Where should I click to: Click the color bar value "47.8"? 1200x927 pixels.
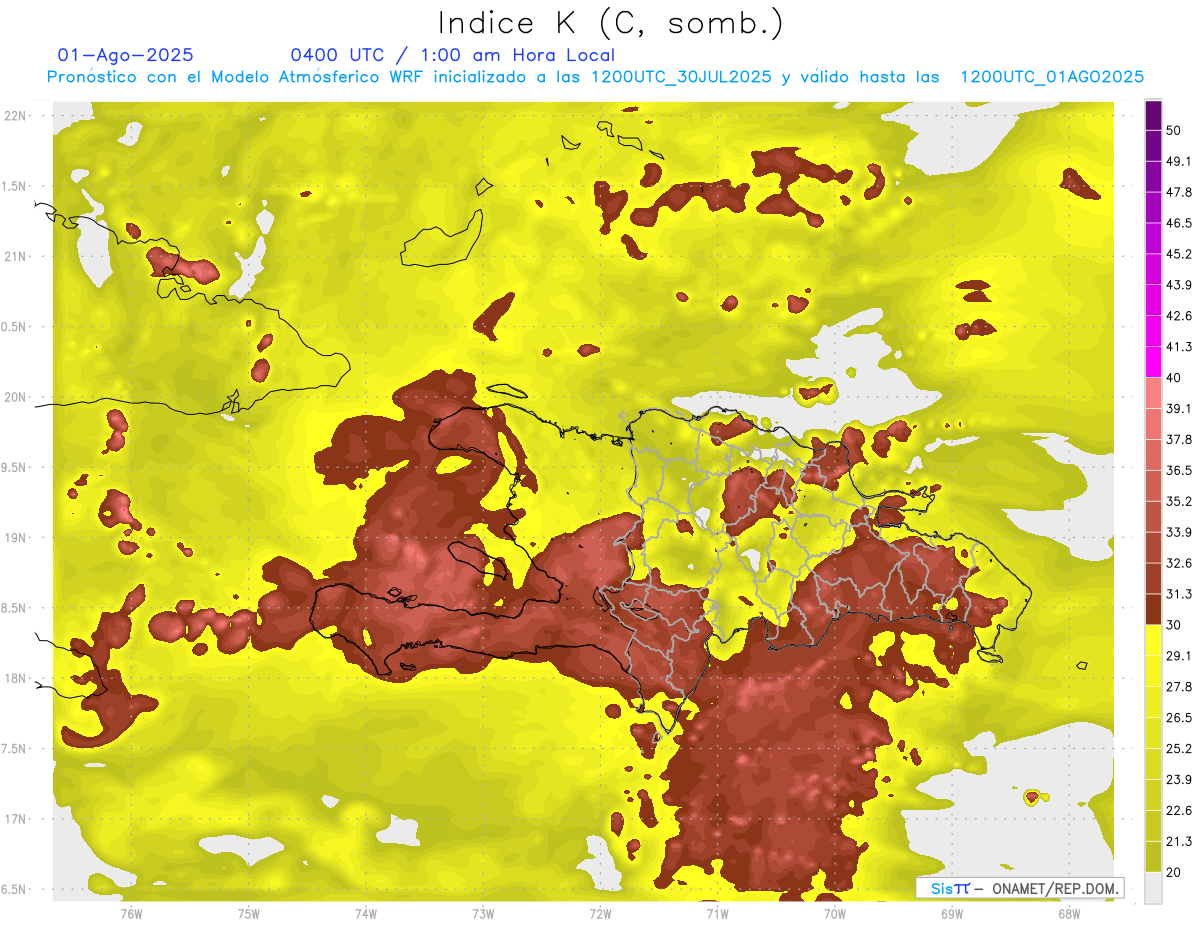tap(1178, 192)
